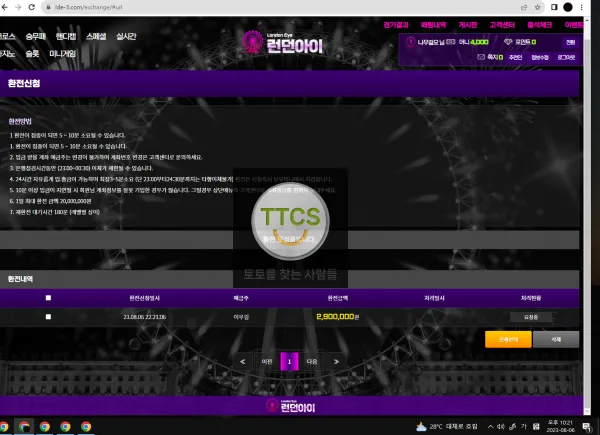Check the 2,900,000 withdrawal row checkbox
600x435 pixels.
click(48, 316)
